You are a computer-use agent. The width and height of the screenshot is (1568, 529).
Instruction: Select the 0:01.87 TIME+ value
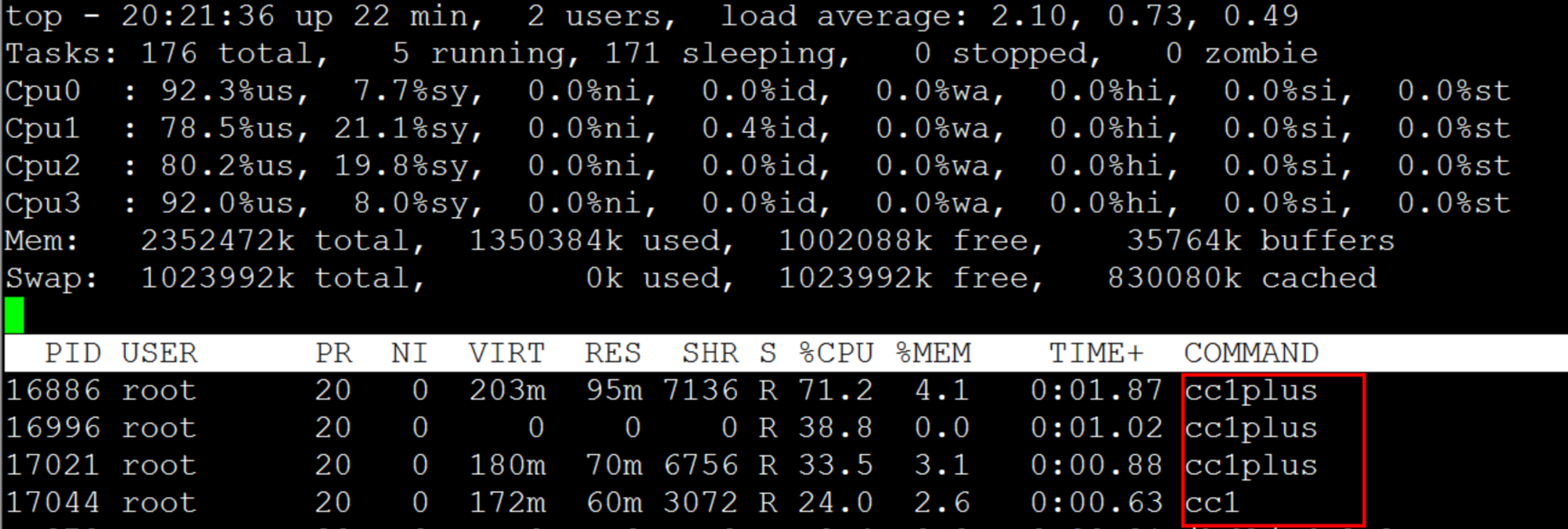[1096, 391]
